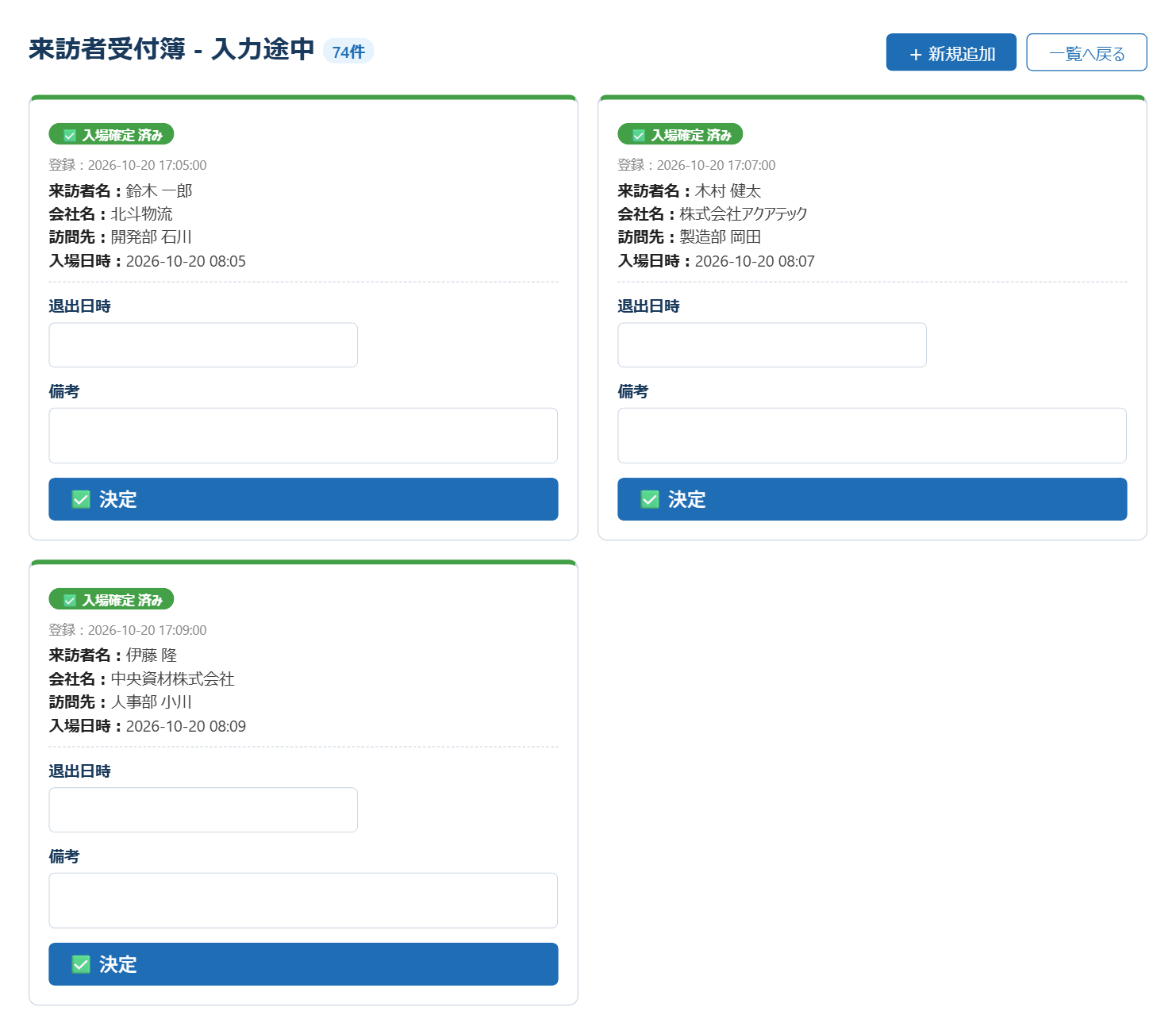Screen dimensions: 1176x1034
Task: Confirm 伊藤 隆 entry with 決定
Action: 303,964
